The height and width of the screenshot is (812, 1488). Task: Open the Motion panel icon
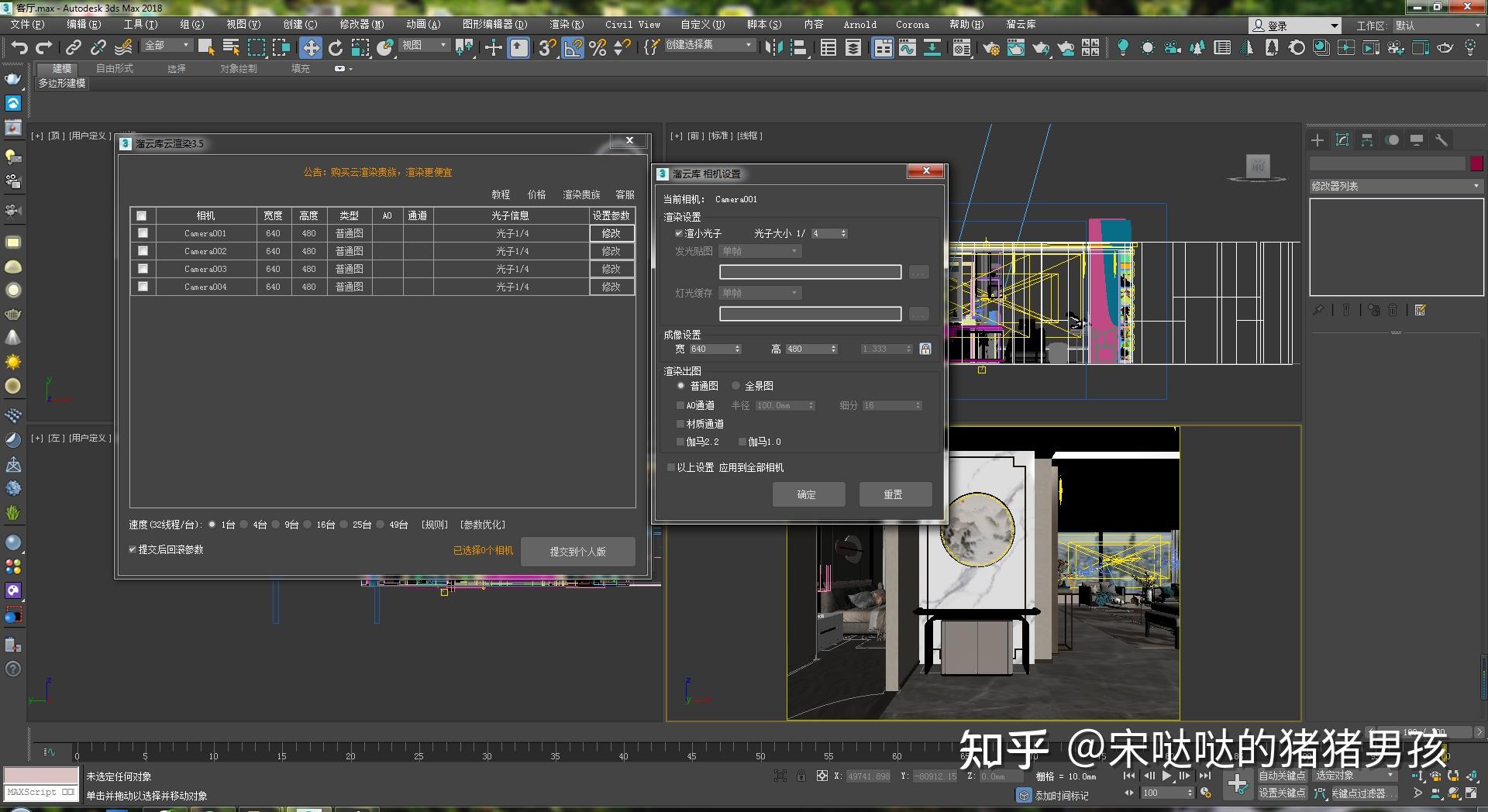click(x=1392, y=140)
